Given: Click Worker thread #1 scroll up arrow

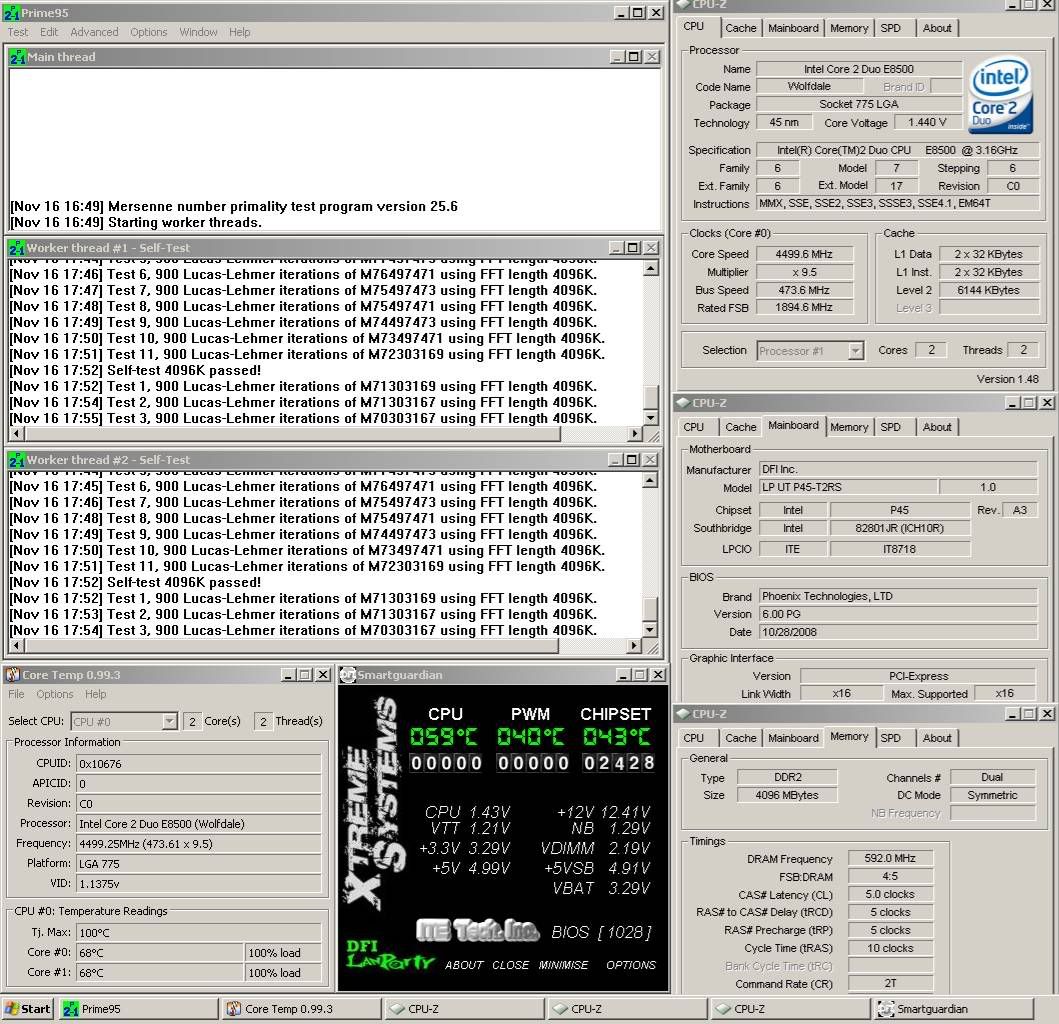Looking at the screenshot, I should 650,269.
